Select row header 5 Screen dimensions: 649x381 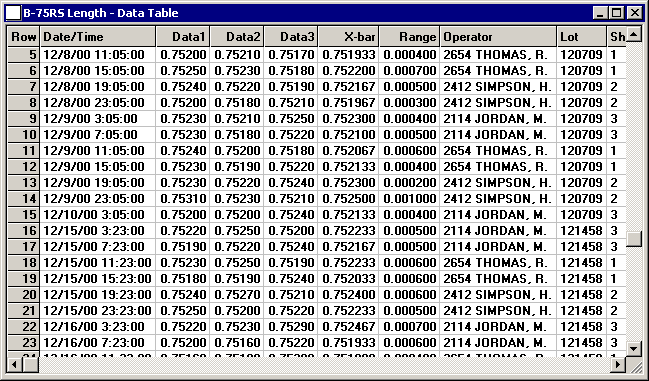24,55
